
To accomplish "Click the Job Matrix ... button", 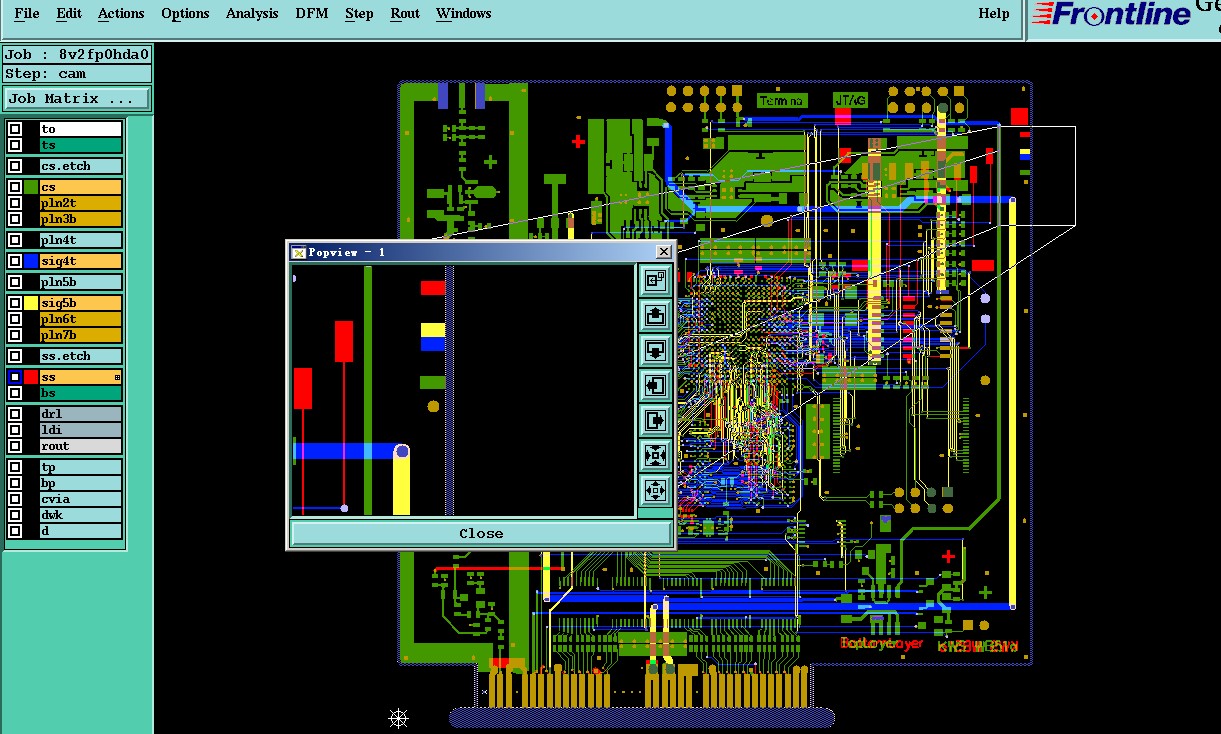I will (x=77, y=98).
